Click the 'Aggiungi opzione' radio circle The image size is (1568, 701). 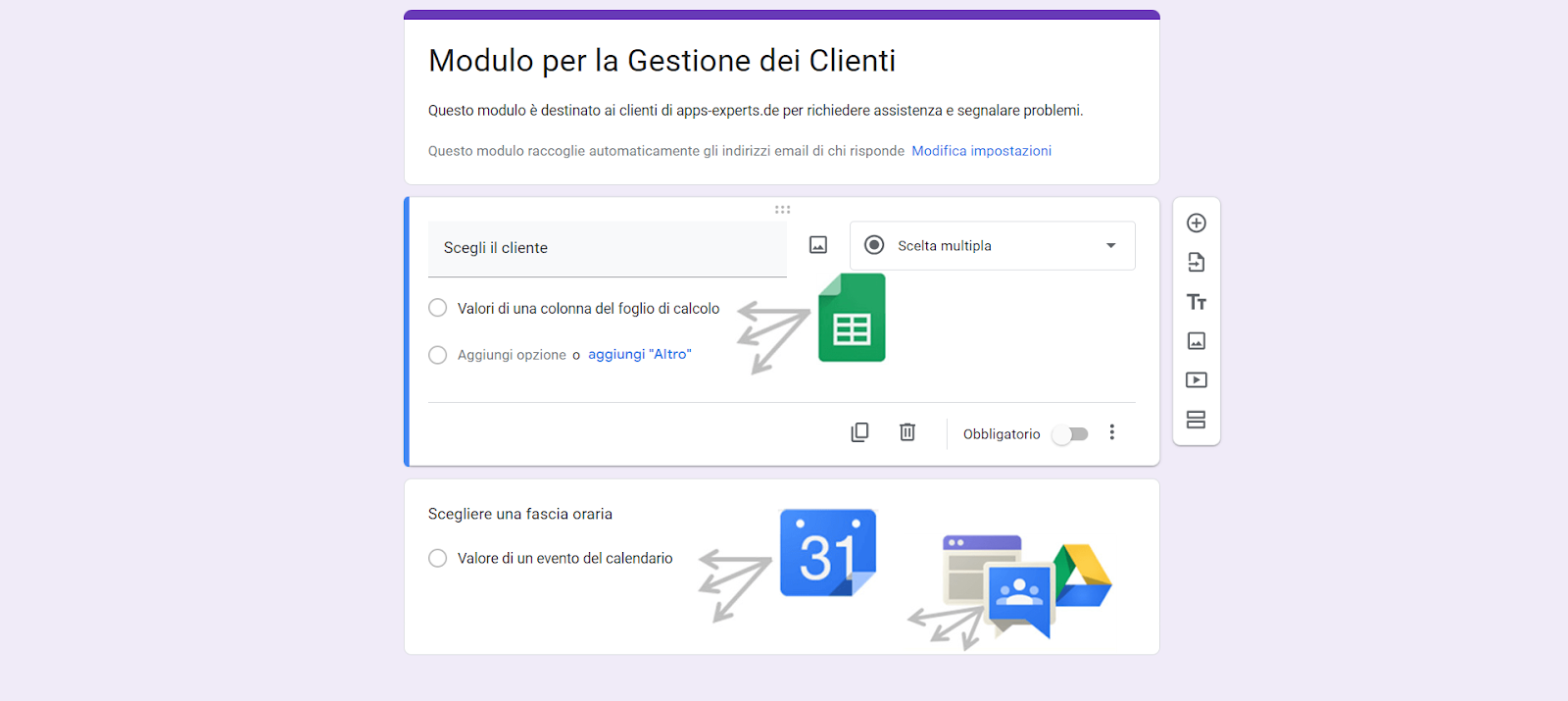point(438,355)
